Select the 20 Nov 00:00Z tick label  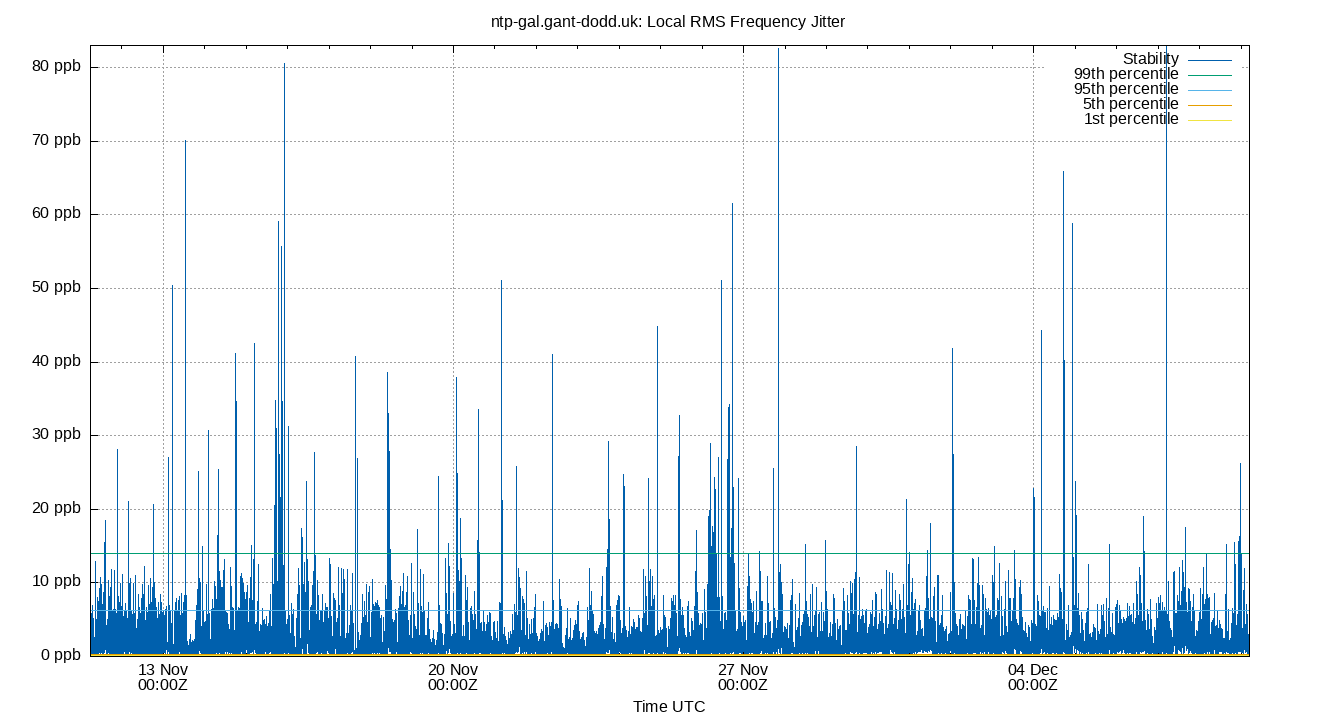coord(452,679)
